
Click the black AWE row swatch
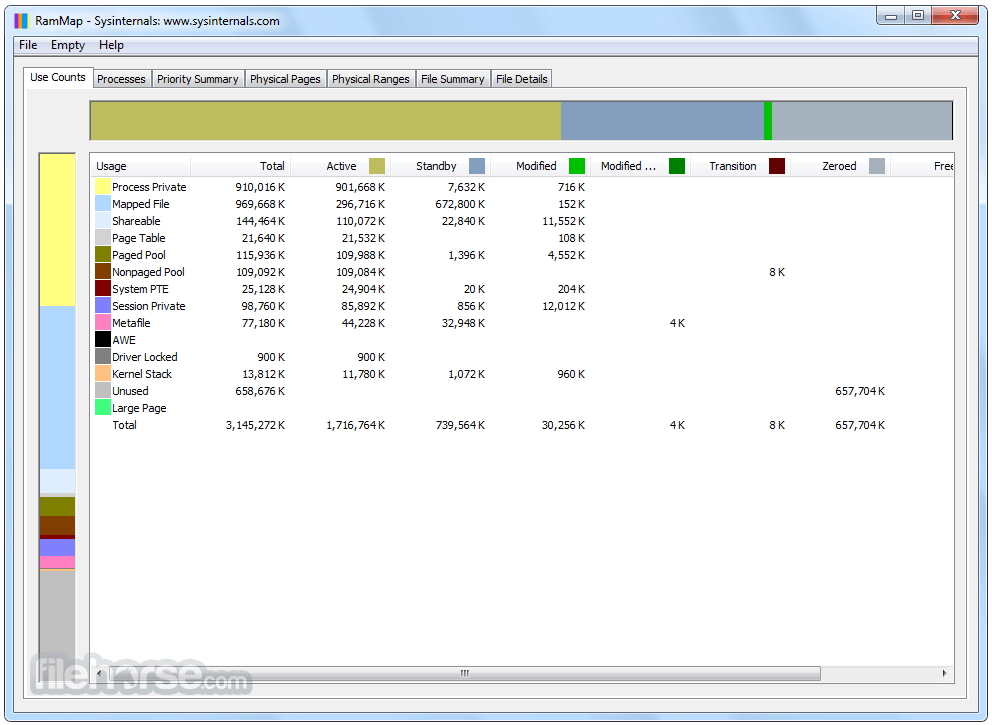point(102,340)
